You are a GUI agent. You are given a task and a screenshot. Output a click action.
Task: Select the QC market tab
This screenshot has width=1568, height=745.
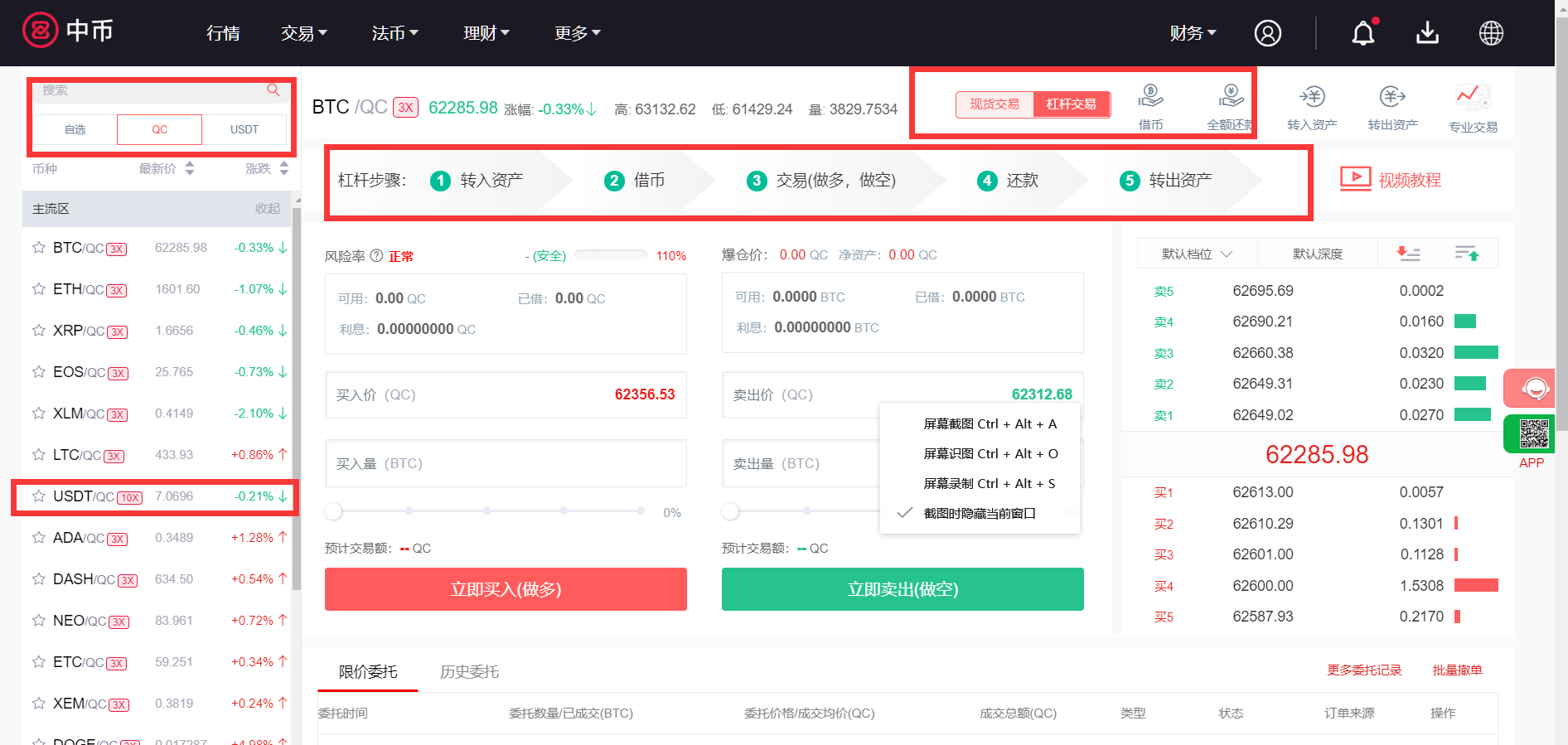[159, 130]
